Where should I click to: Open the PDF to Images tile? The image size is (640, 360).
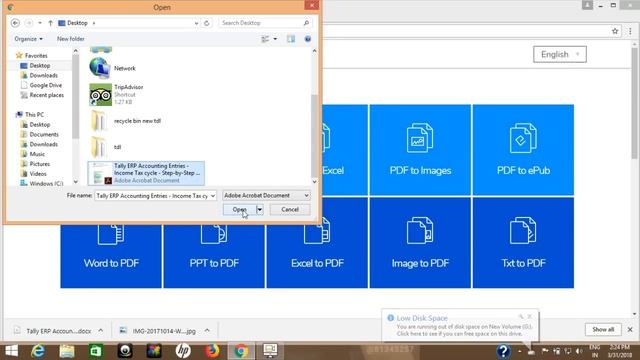420,150
